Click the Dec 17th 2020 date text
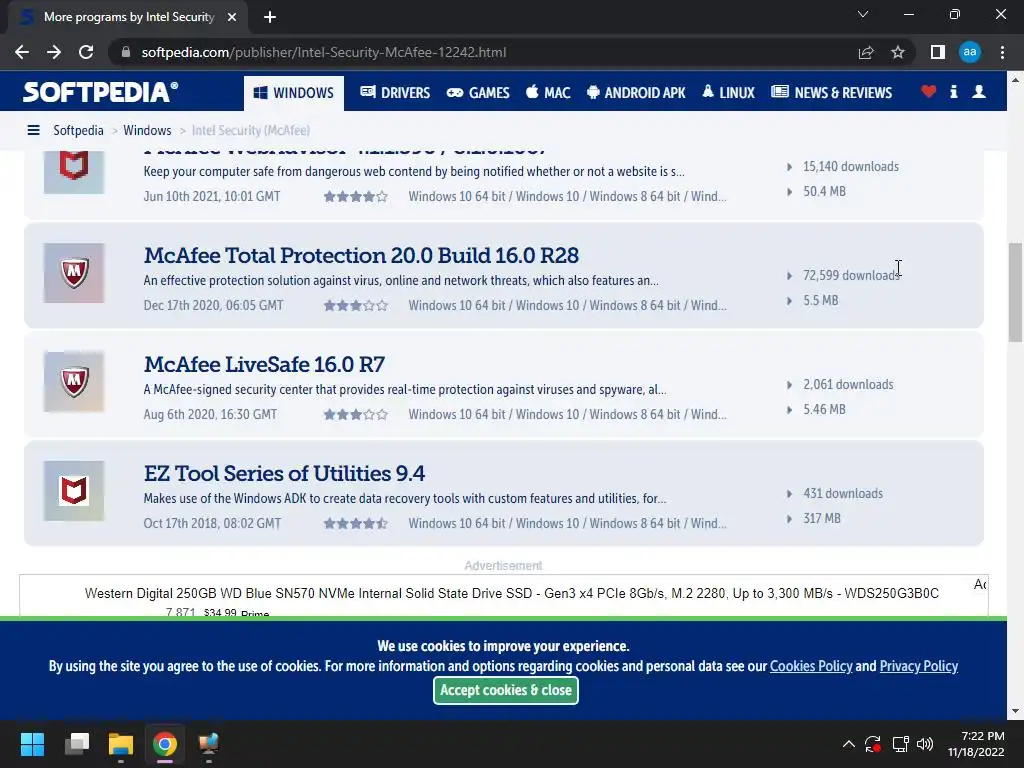The width and height of the screenshot is (1024, 768). pyautogui.click(x=214, y=306)
